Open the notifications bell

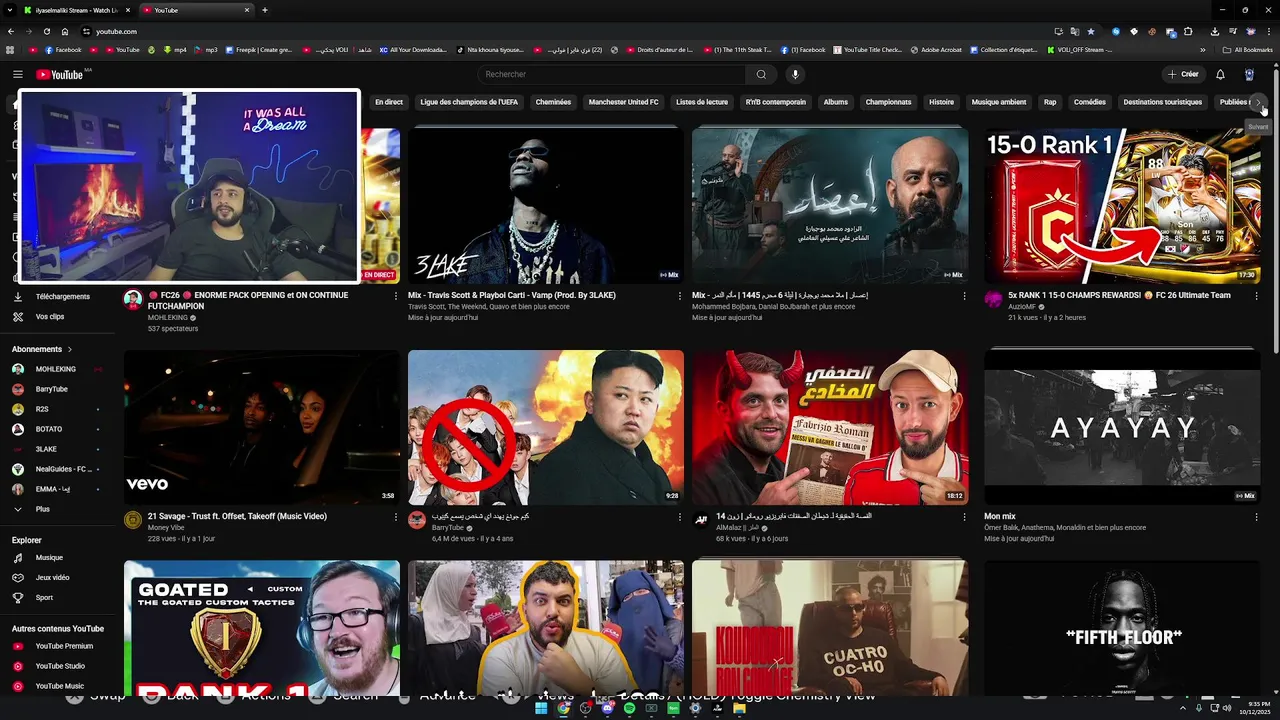click(x=1220, y=74)
